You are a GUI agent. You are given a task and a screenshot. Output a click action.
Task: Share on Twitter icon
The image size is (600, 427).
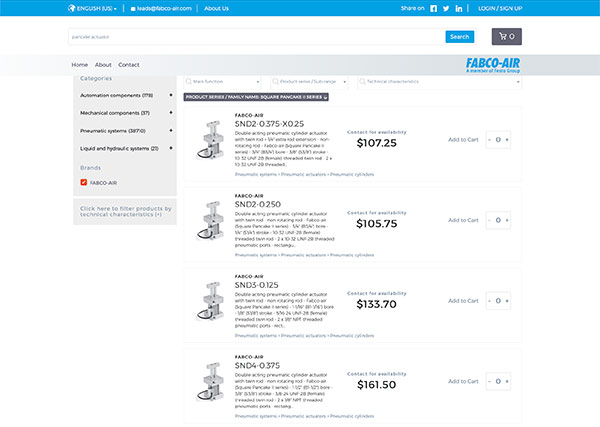(446, 8)
